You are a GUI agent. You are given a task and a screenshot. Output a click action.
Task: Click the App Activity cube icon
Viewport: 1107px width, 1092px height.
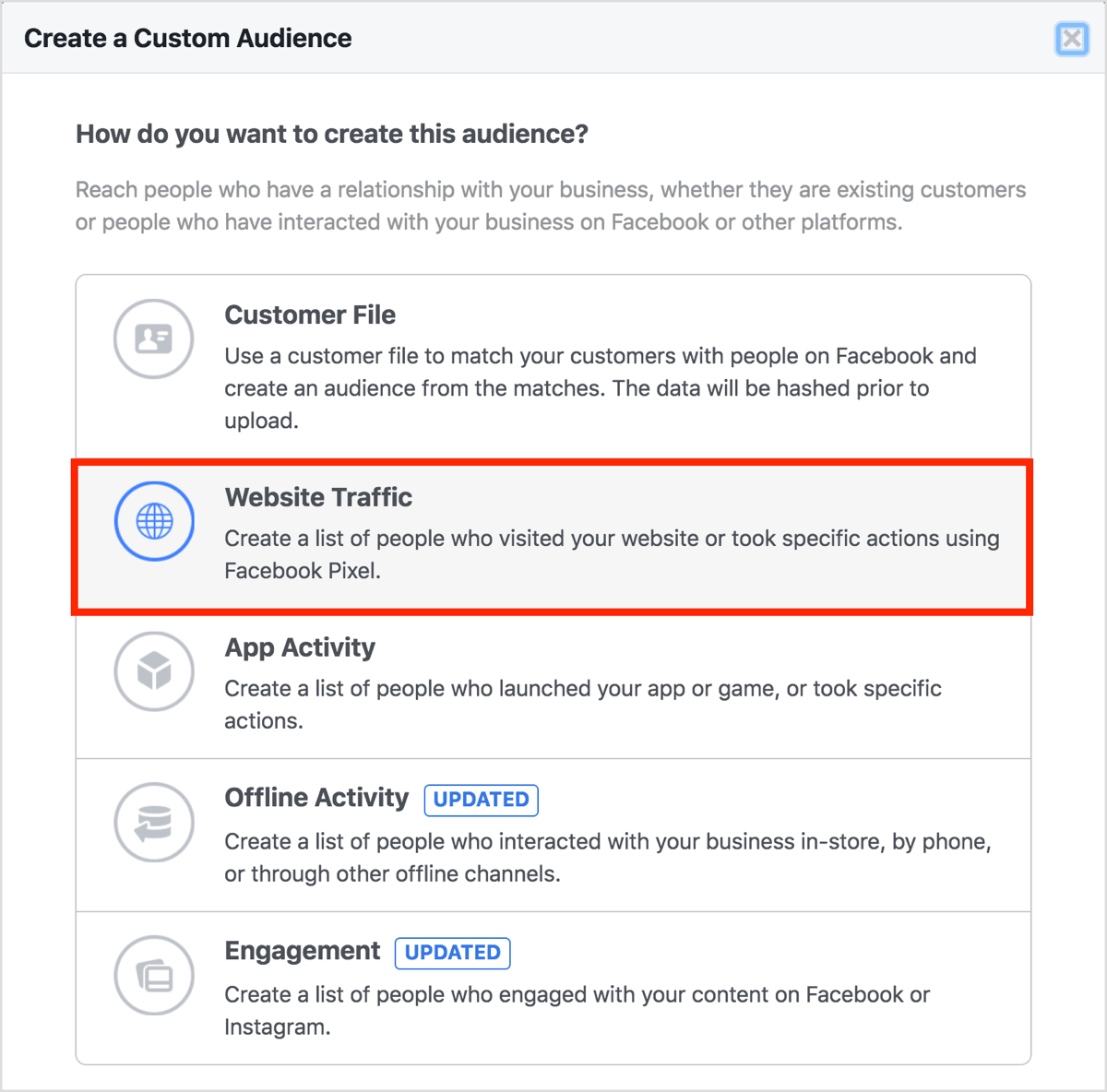154,671
